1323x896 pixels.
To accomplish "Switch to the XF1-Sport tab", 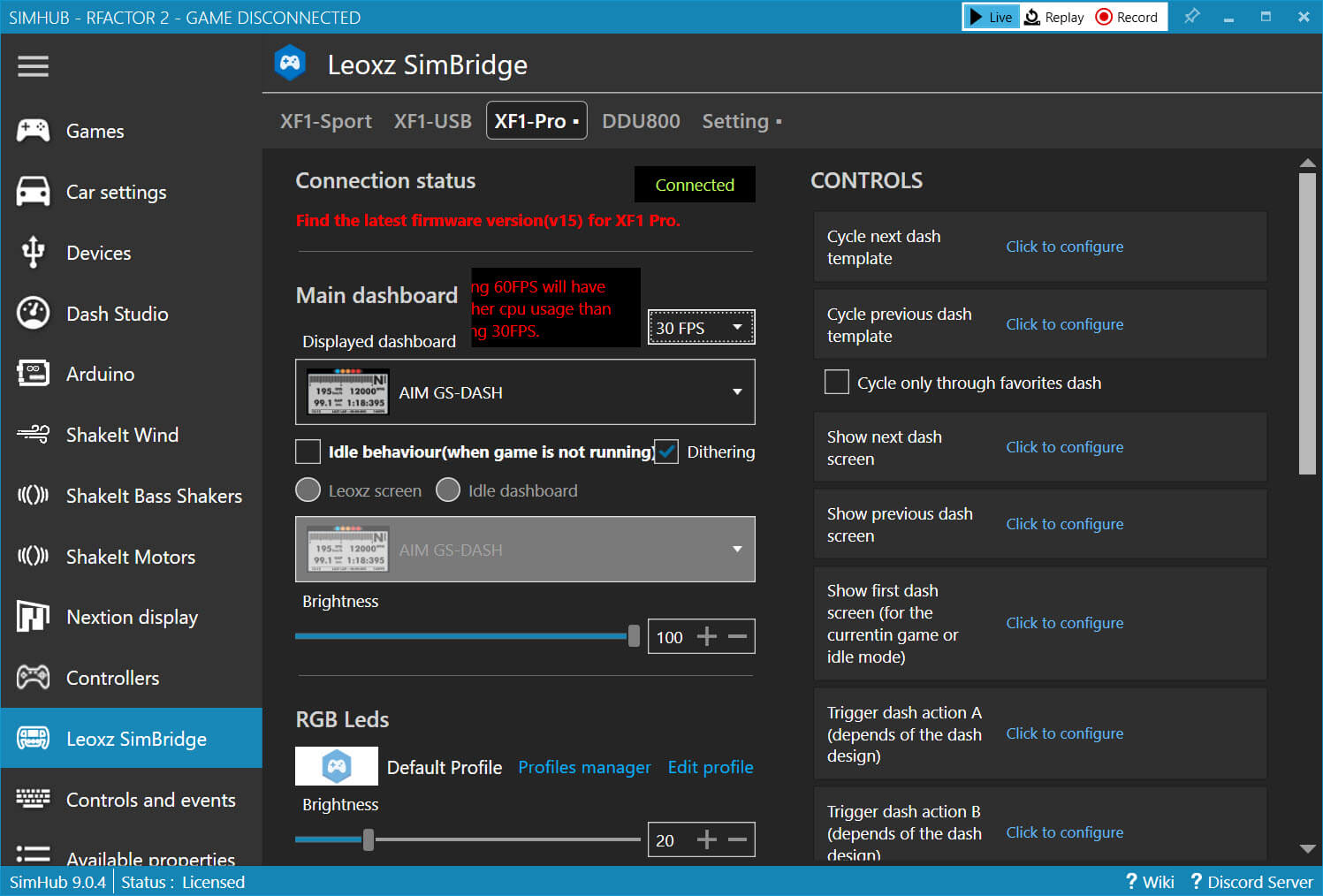I will (x=325, y=121).
